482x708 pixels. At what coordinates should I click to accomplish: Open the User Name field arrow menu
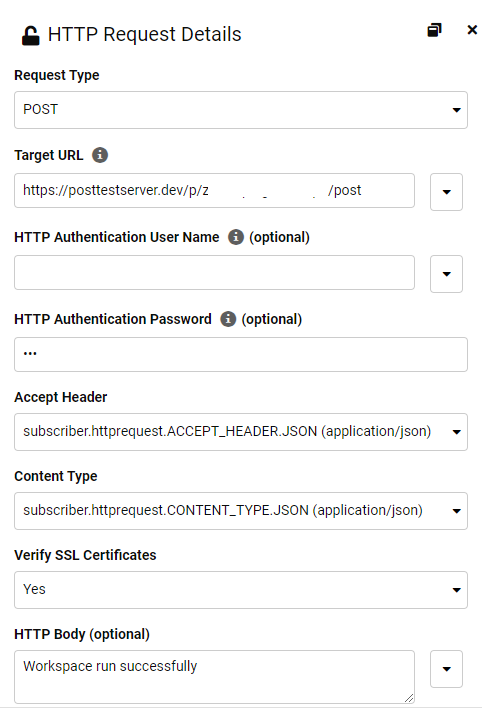[x=446, y=274]
